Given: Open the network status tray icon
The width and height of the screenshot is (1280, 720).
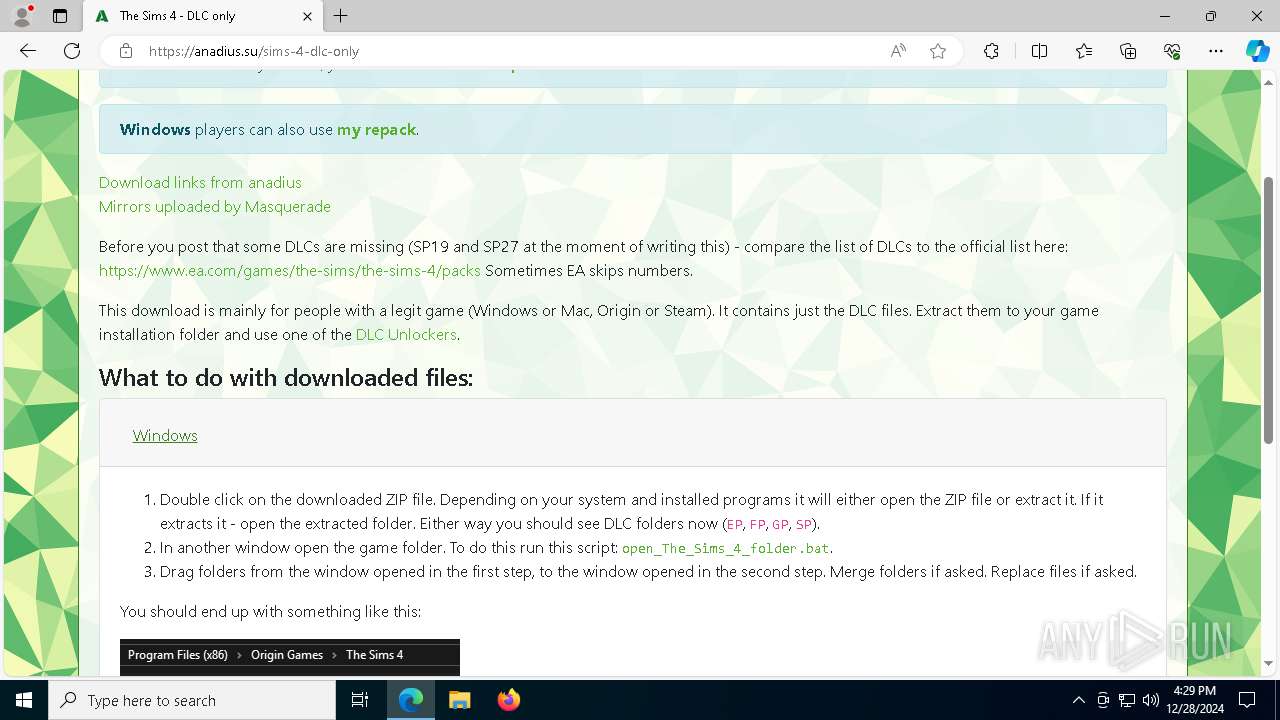Looking at the screenshot, I should coord(1127,700).
